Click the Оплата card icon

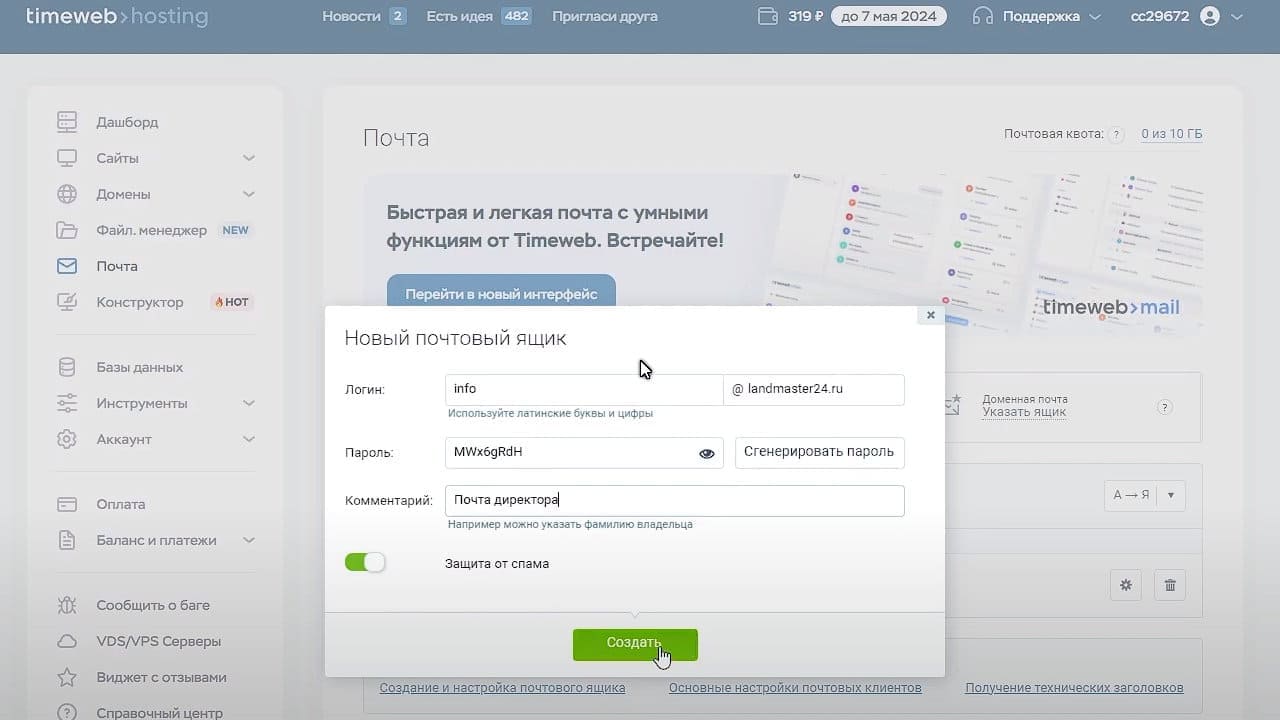67,504
